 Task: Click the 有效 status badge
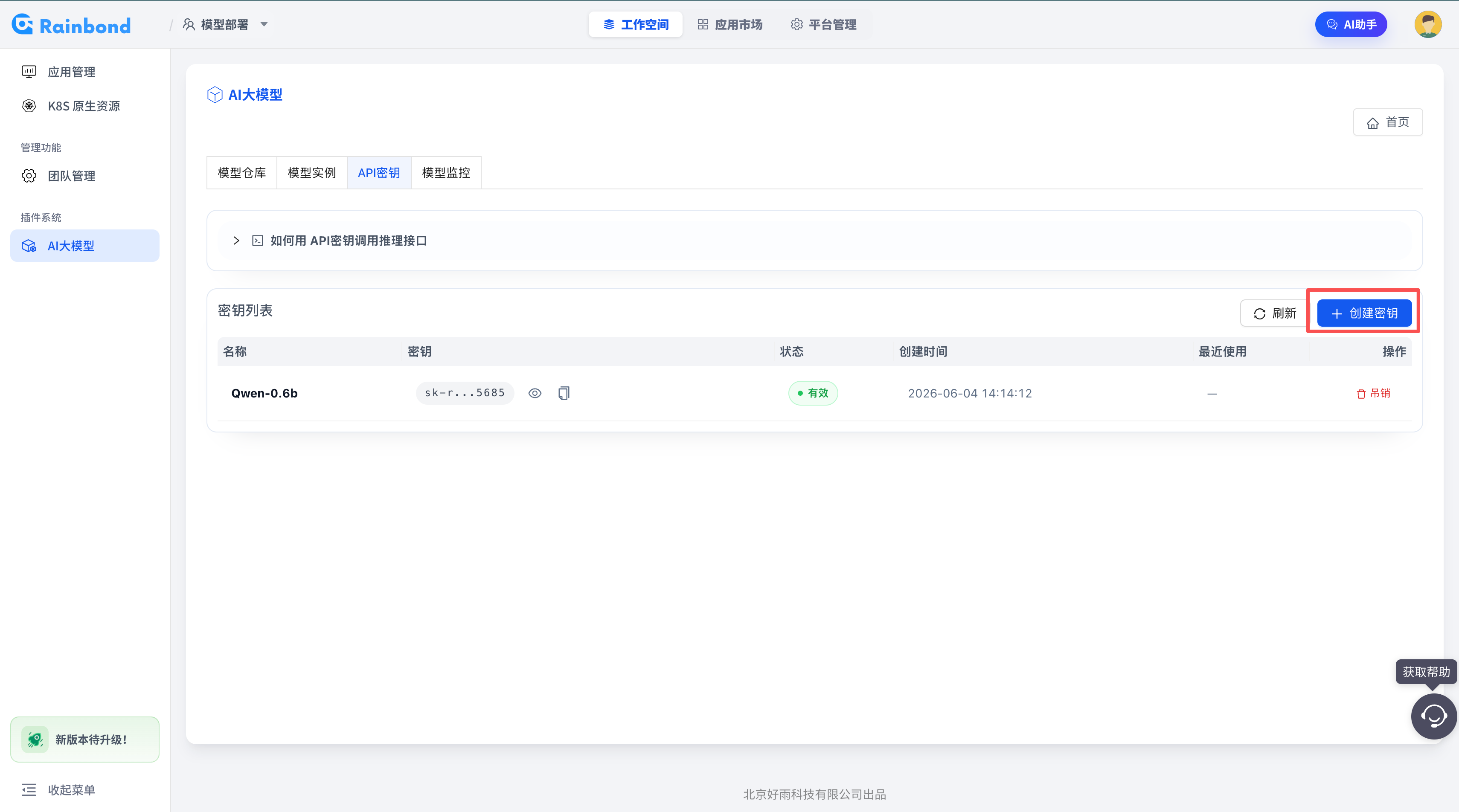click(x=813, y=393)
